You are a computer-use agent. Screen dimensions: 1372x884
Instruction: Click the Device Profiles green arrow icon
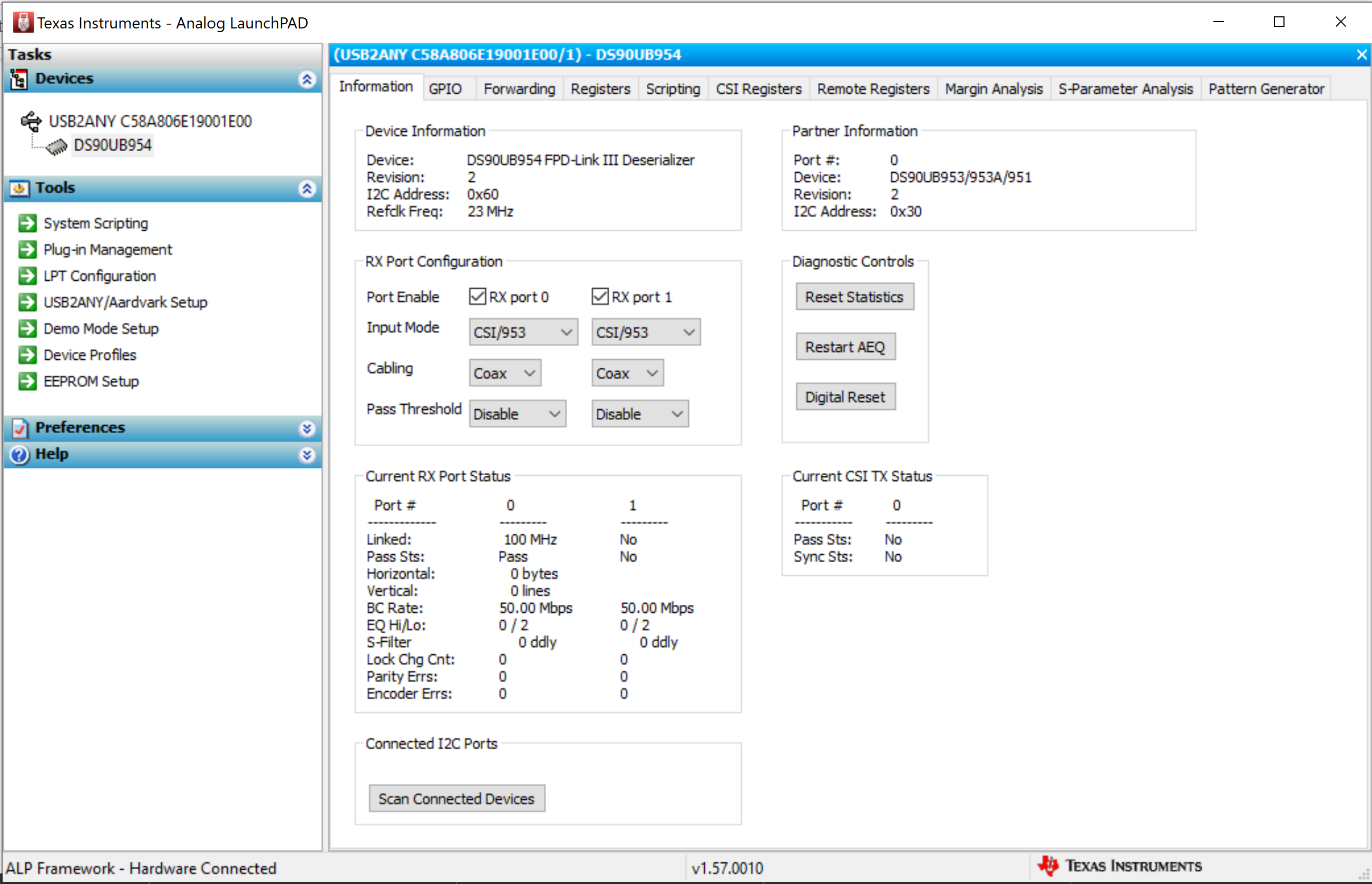(27, 355)
